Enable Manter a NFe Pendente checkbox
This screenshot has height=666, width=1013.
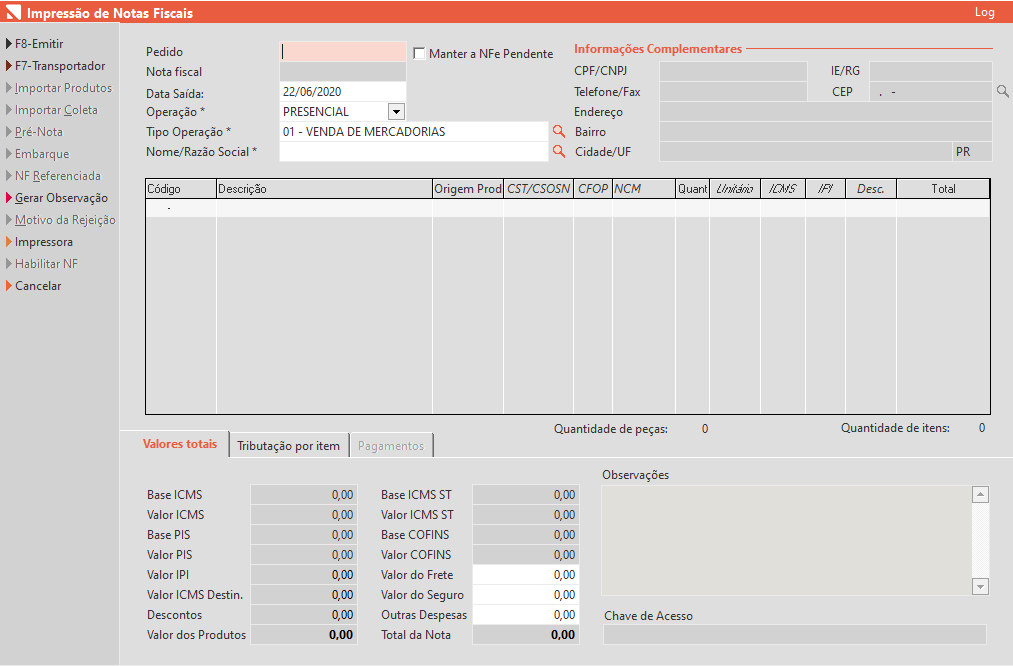419,54
